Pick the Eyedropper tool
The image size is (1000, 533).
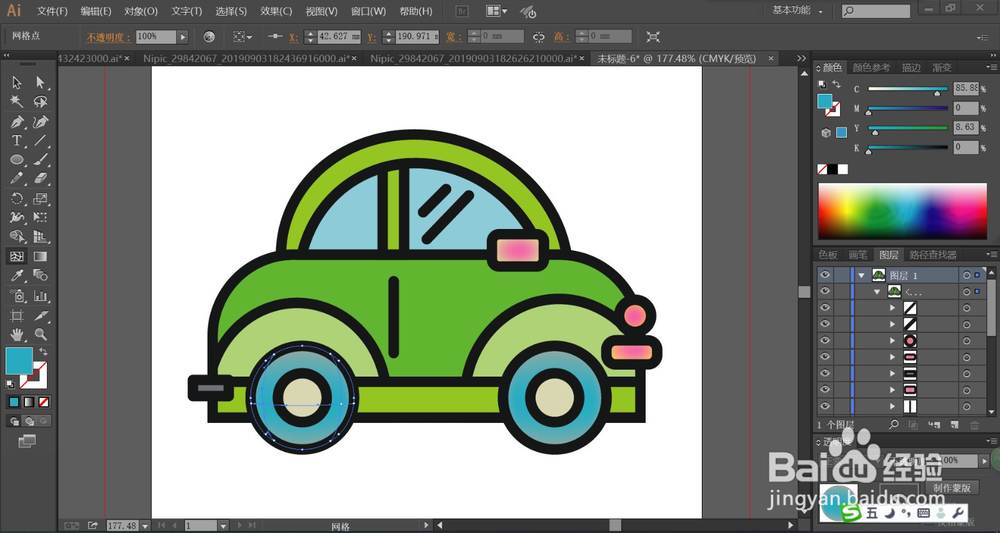point(17,275)
